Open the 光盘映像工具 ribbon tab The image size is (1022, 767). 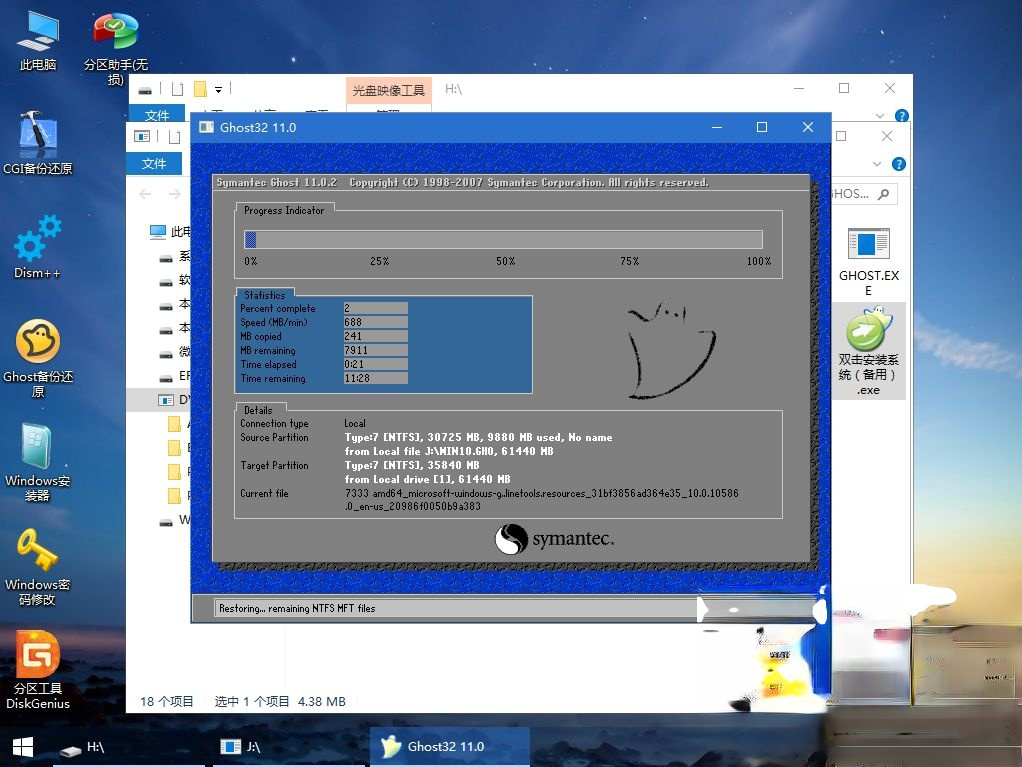(388, 91)
